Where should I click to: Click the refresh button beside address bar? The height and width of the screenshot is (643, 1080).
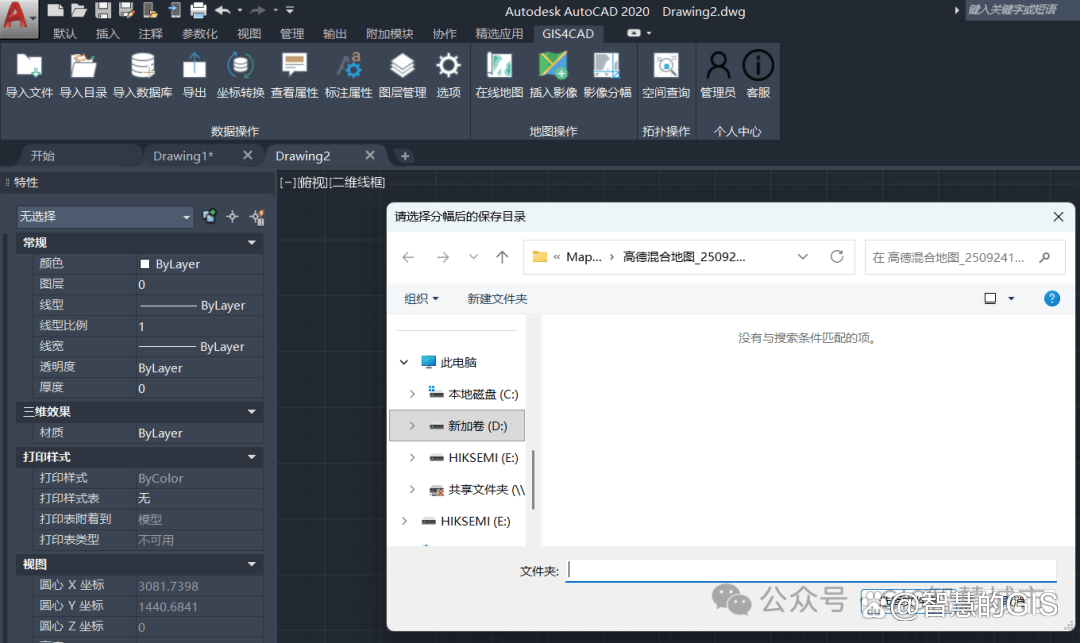837,257
